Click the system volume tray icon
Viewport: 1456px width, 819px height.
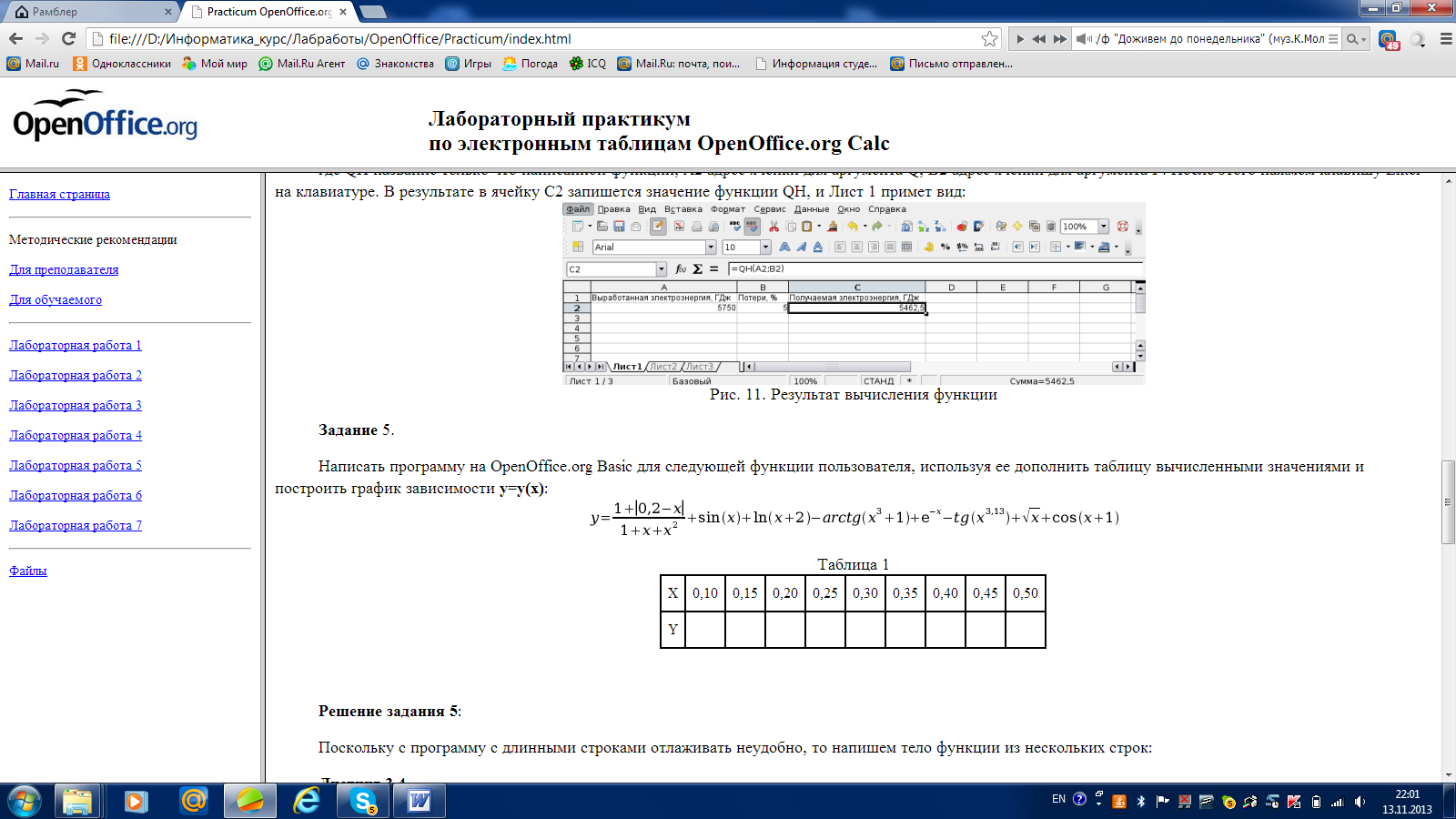point(1360,802)
